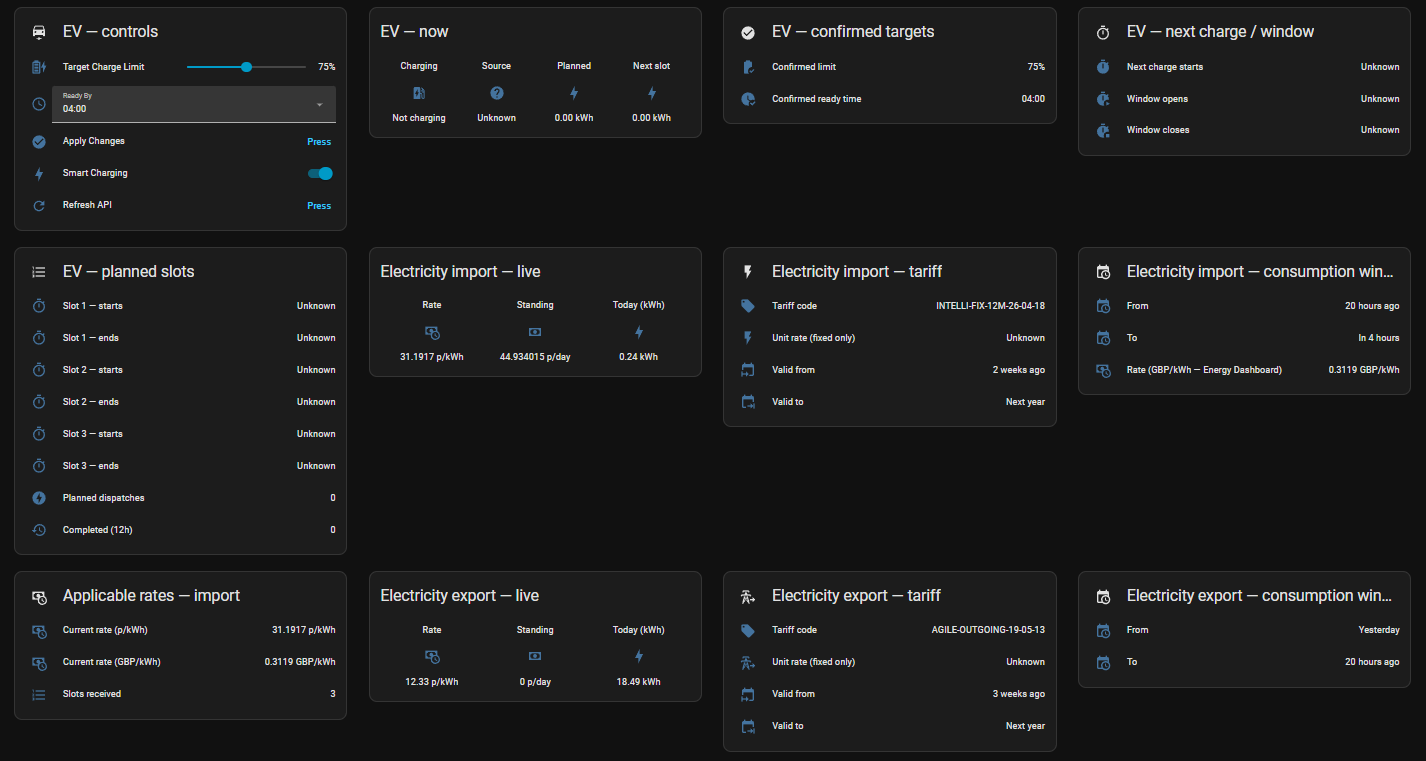
Task: Click the timer icon beside Slot 2 — ends
Action: tap(39, 402)
